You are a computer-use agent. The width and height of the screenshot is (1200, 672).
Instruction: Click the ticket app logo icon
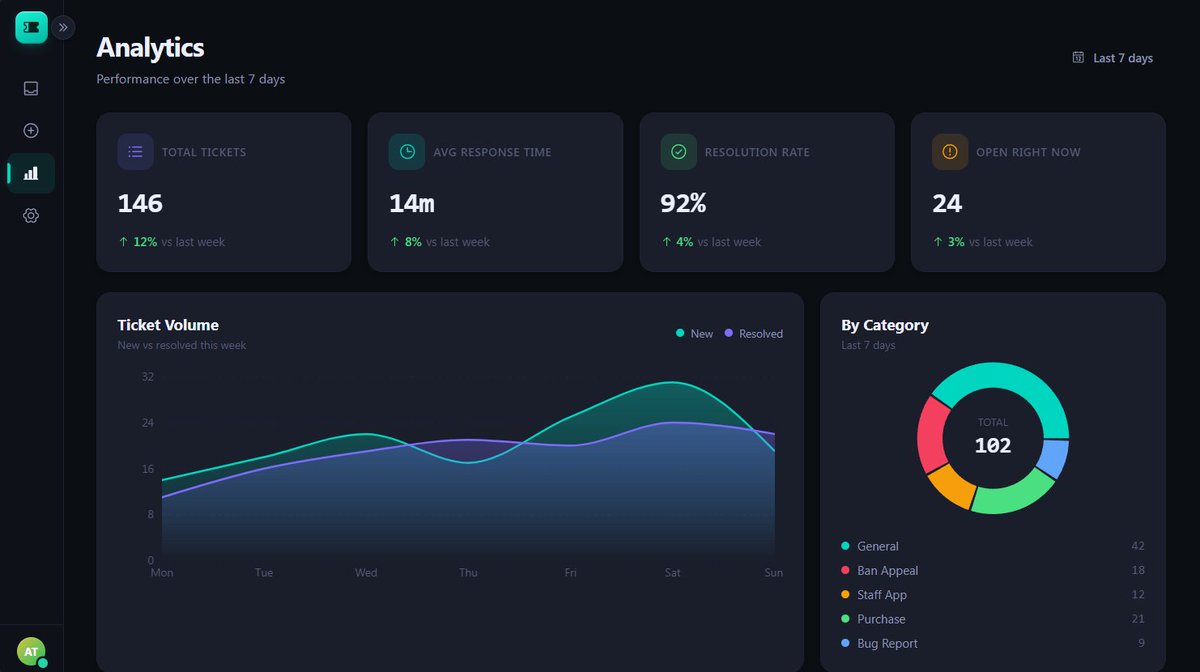coord(31,27)
